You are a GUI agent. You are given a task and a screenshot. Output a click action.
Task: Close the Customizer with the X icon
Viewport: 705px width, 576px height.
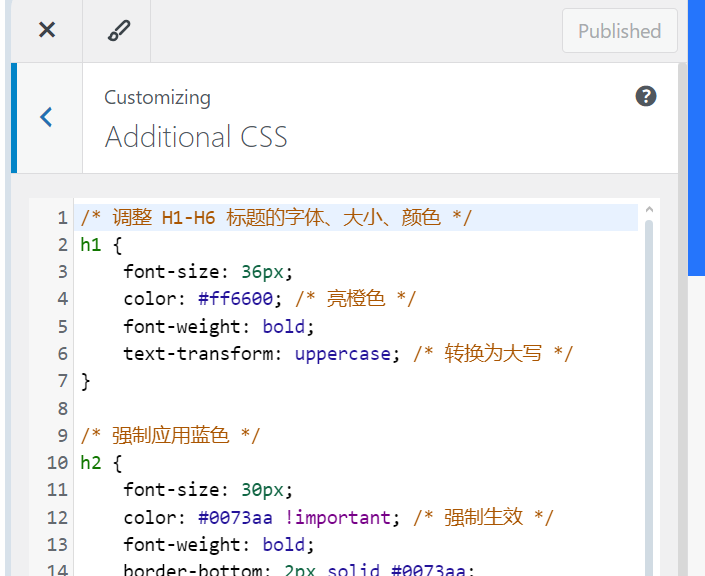[47, 31]
